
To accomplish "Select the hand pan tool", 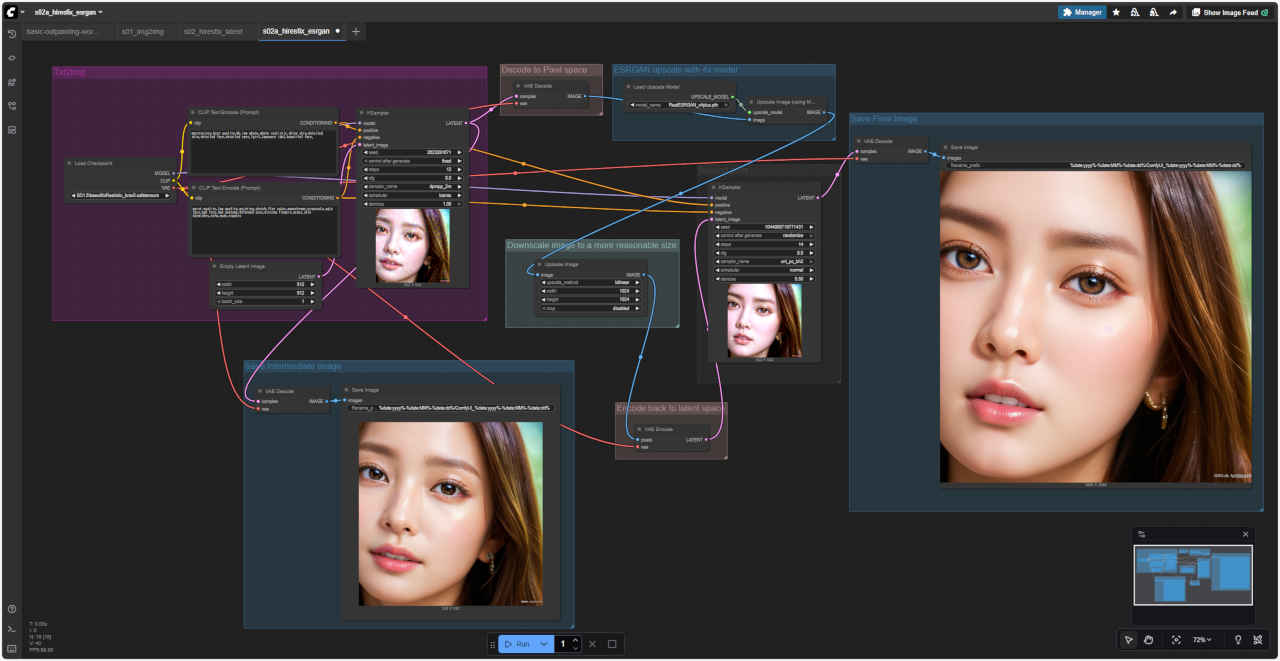I will (x=1149, y=640).
